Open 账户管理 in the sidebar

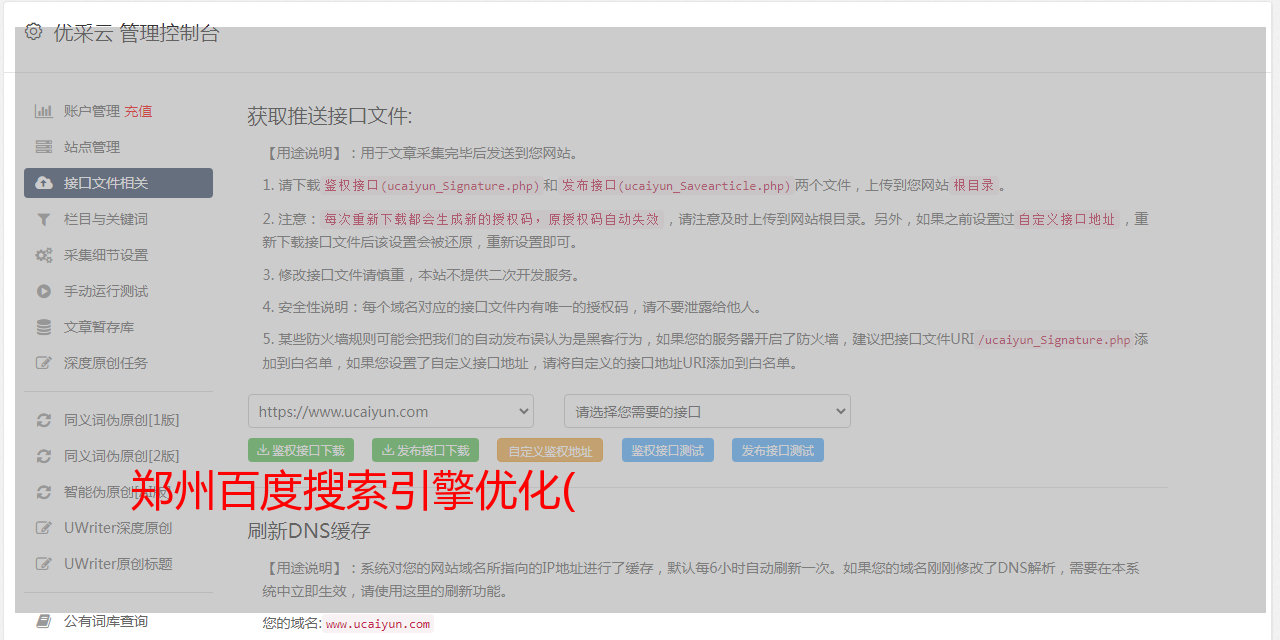[92, 111]
